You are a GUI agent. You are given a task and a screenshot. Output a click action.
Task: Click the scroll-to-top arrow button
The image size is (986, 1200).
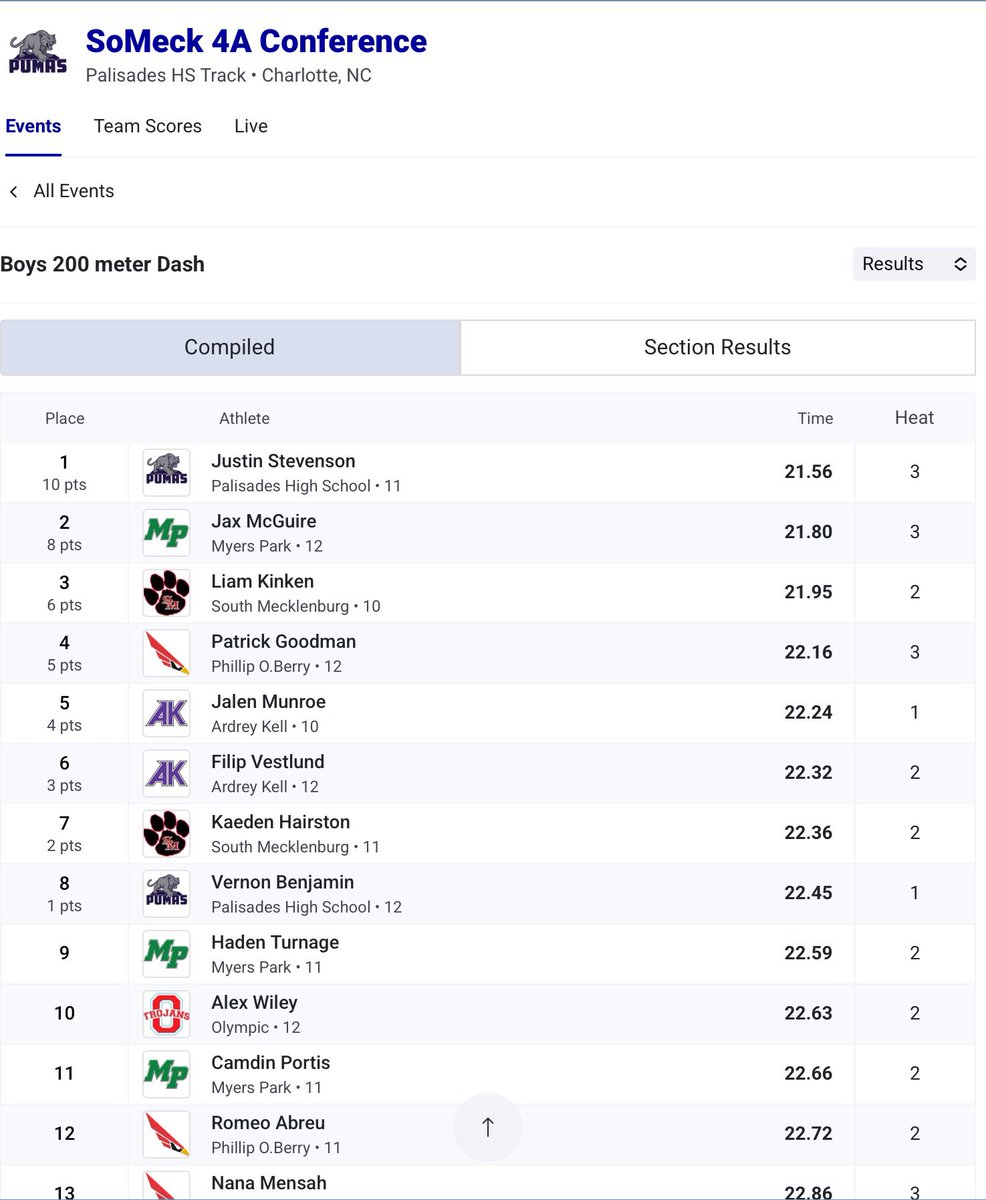pyautogui.click(x=488, y=1127)
